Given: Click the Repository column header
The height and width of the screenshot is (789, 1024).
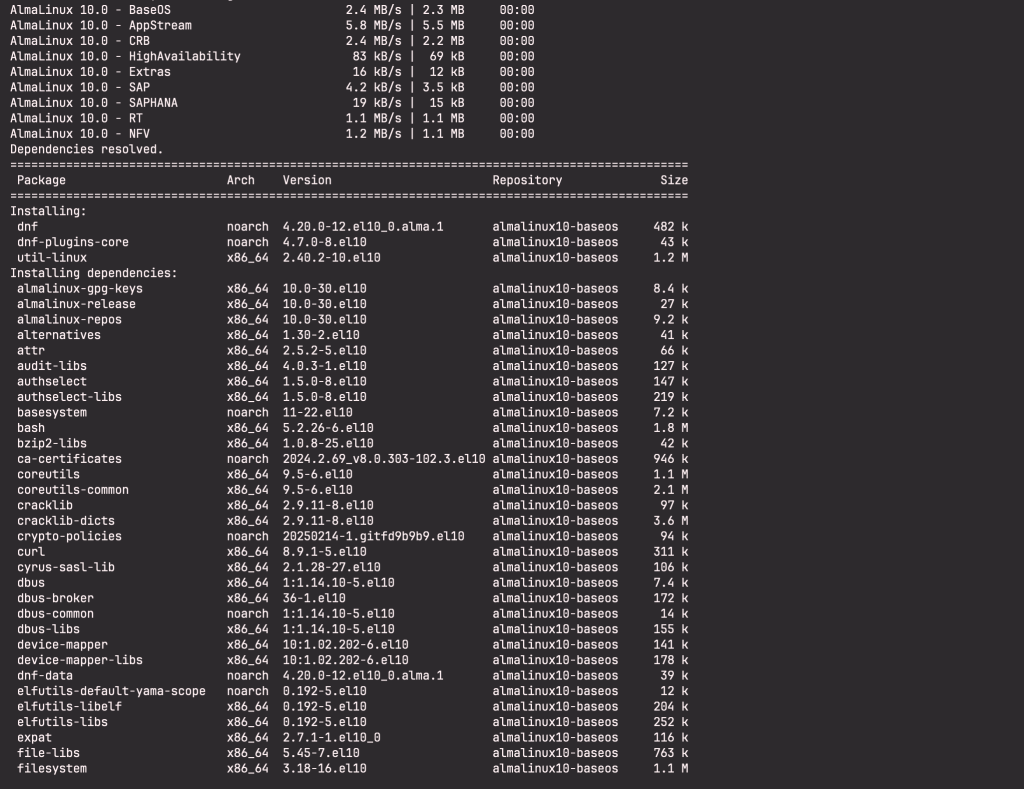Looking at the screenshot, I should [x=528, y=179].
